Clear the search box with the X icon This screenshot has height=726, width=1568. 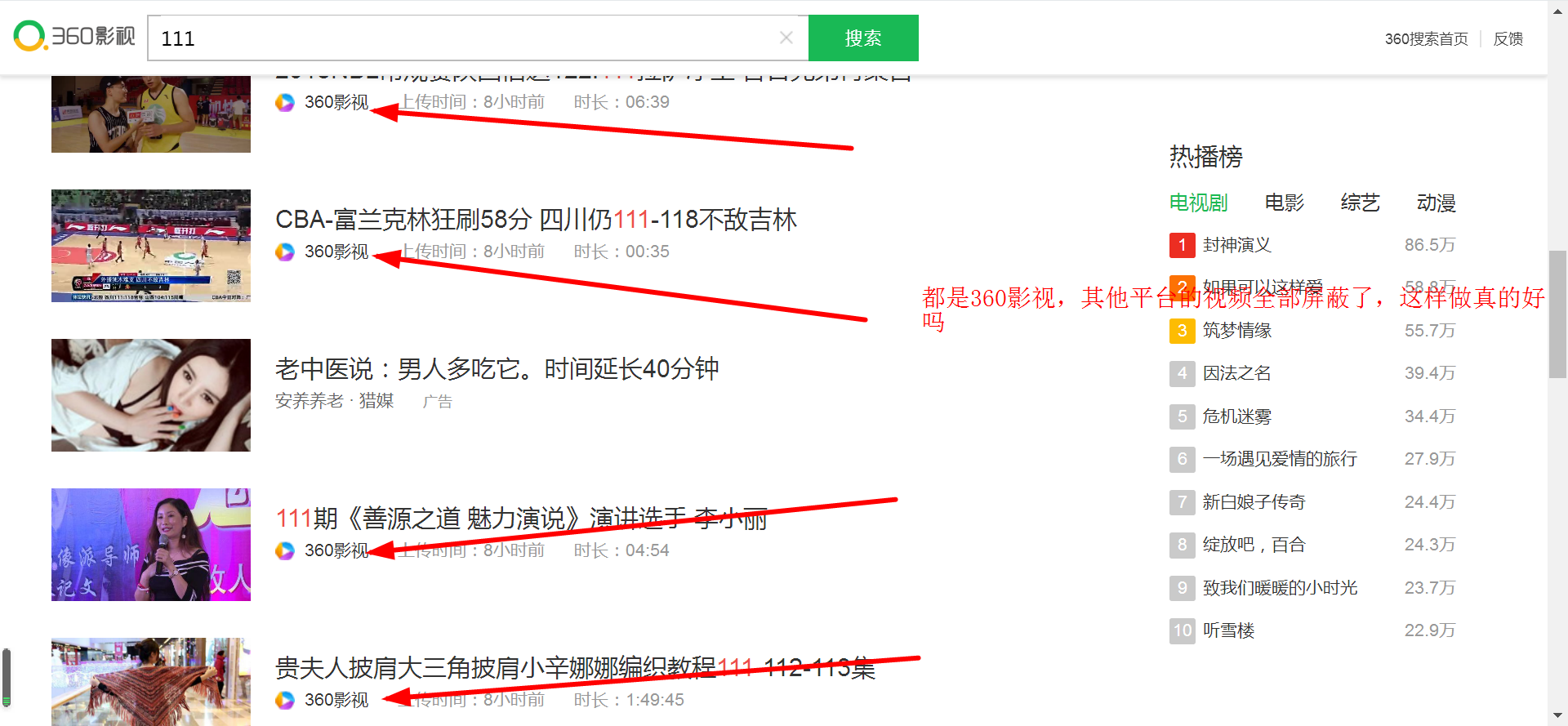point(786,38)
